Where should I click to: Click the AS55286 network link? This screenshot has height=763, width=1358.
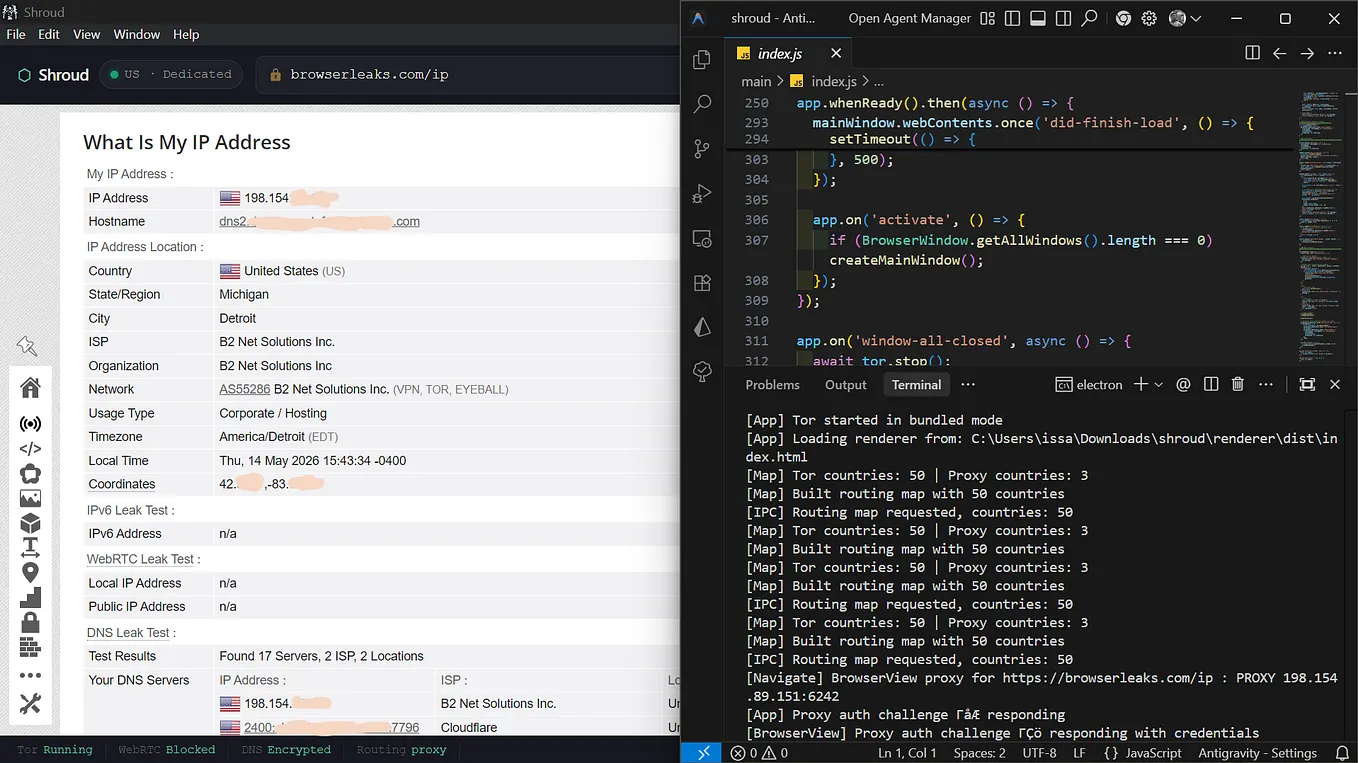[245, 389]
